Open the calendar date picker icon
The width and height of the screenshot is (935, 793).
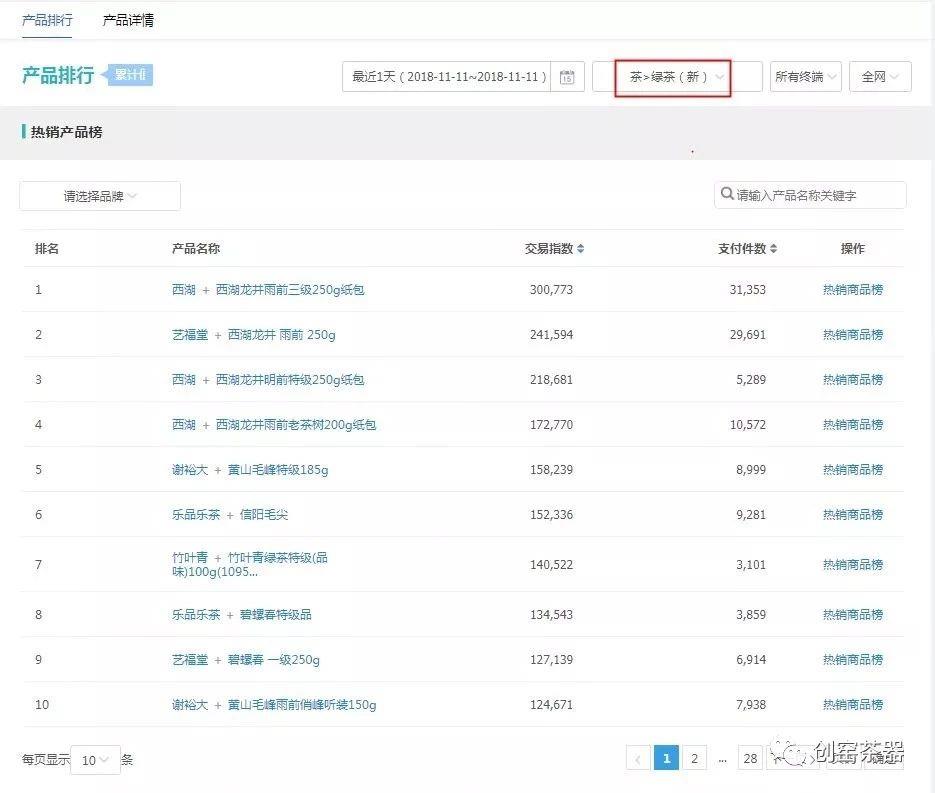pyautogui.click(x=567, y=77)
